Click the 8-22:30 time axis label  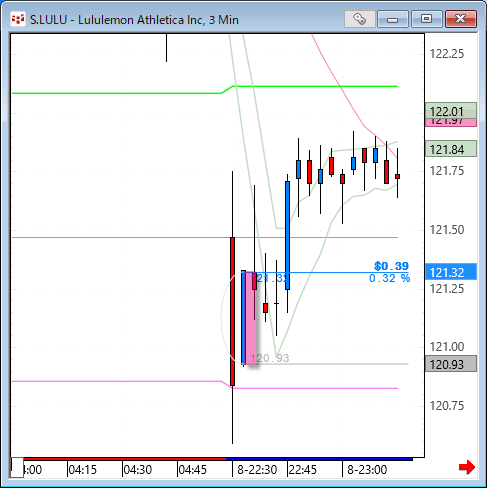[x=257, y=470]
